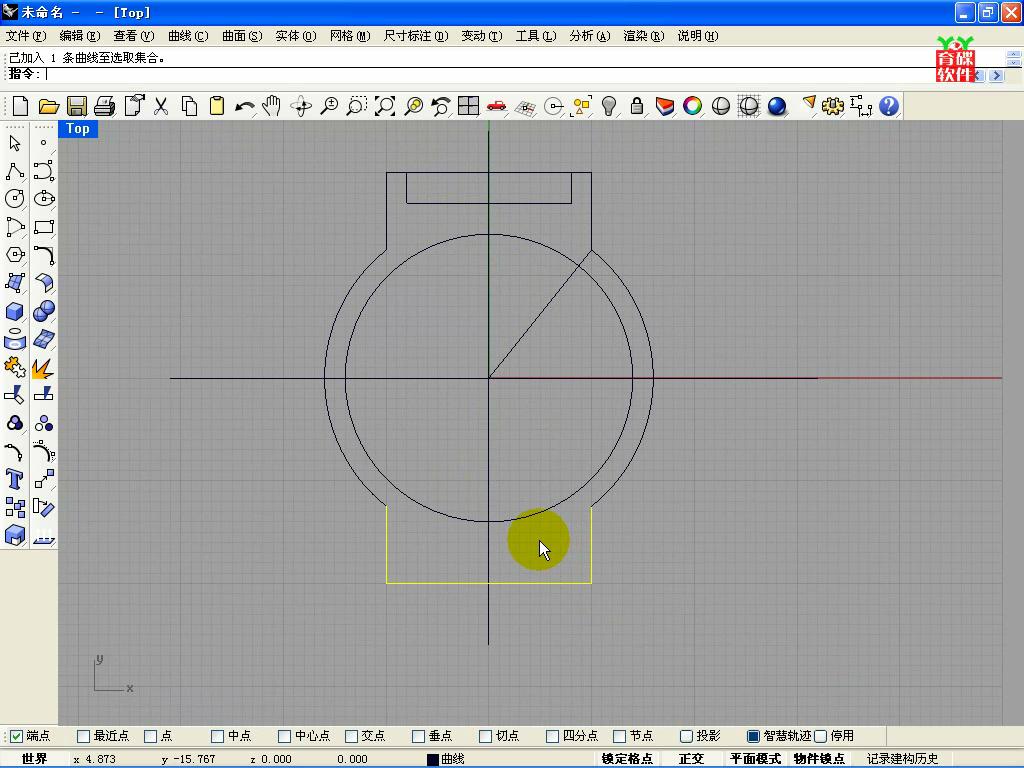Click the four-viewport layout icon

click(468, 106)
